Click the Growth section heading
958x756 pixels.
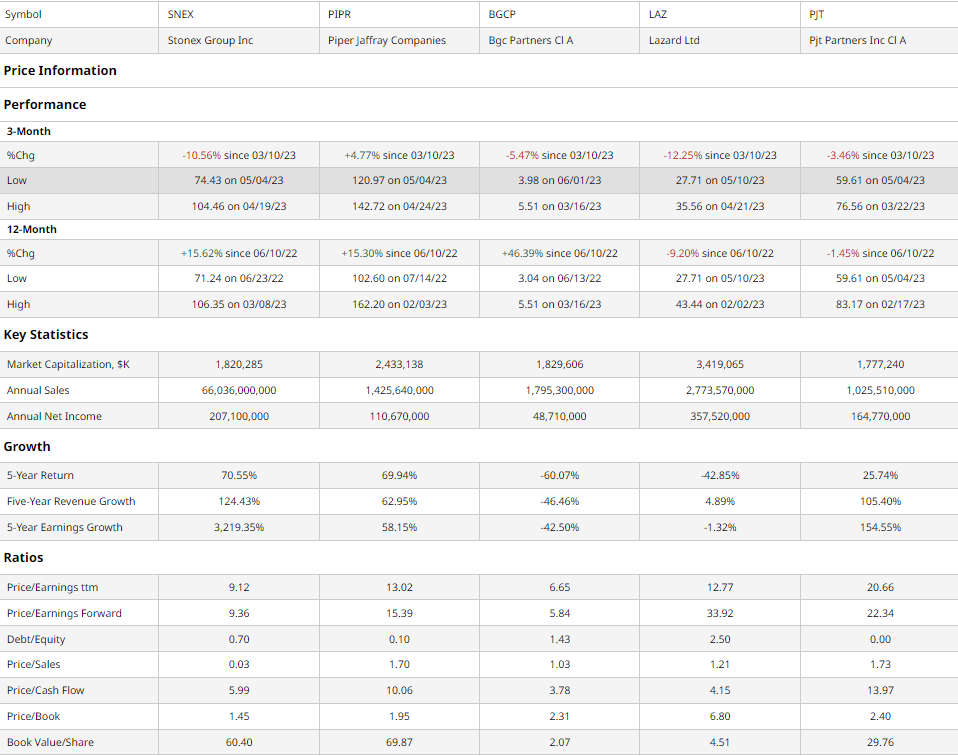(x=27, y=446)
